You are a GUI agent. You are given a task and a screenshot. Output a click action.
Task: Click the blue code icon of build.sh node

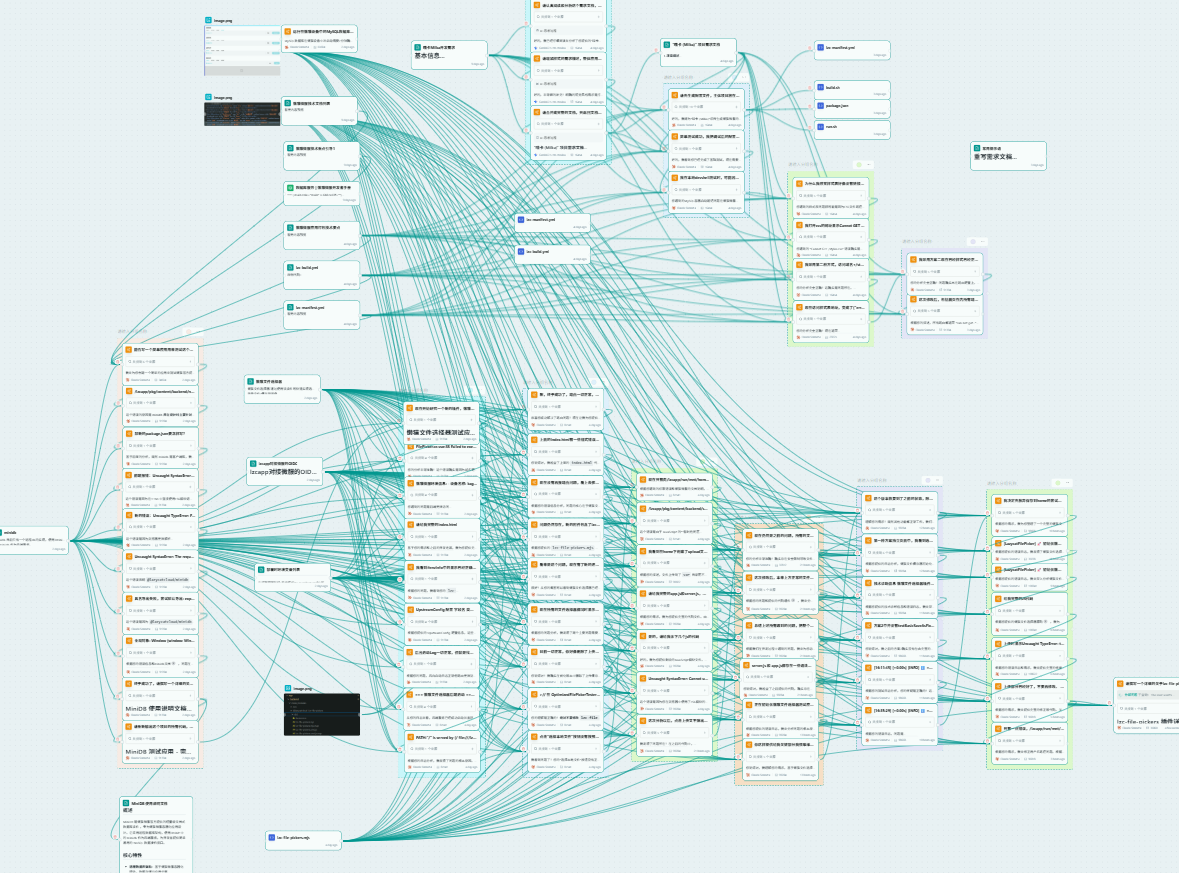820,87
